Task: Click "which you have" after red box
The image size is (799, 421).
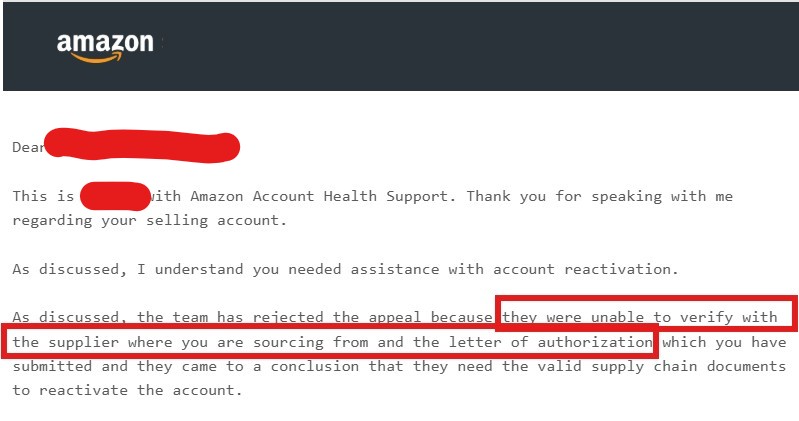Action: click(724, 342)
